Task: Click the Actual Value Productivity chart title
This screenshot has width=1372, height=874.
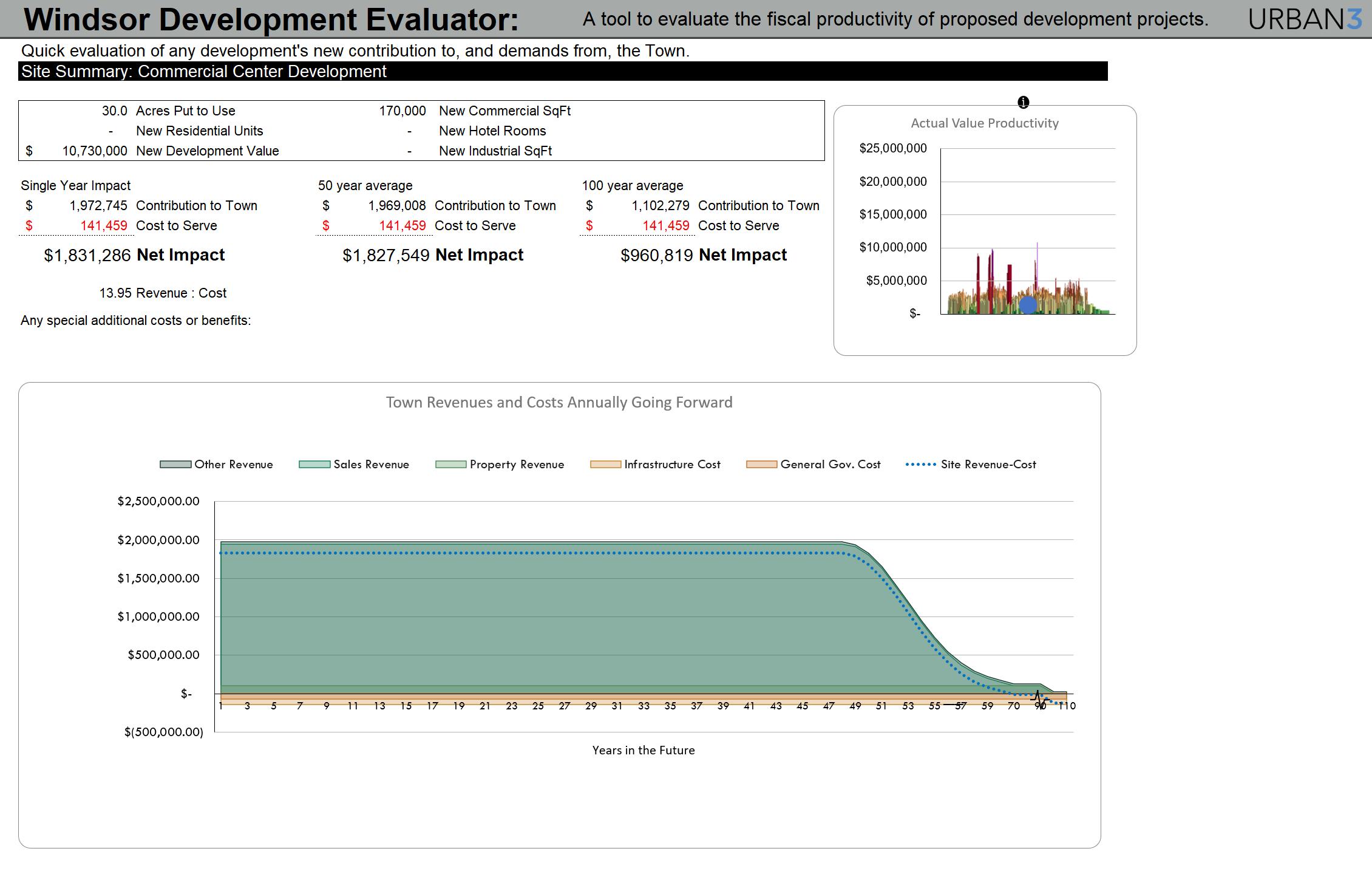Action: 985,123
